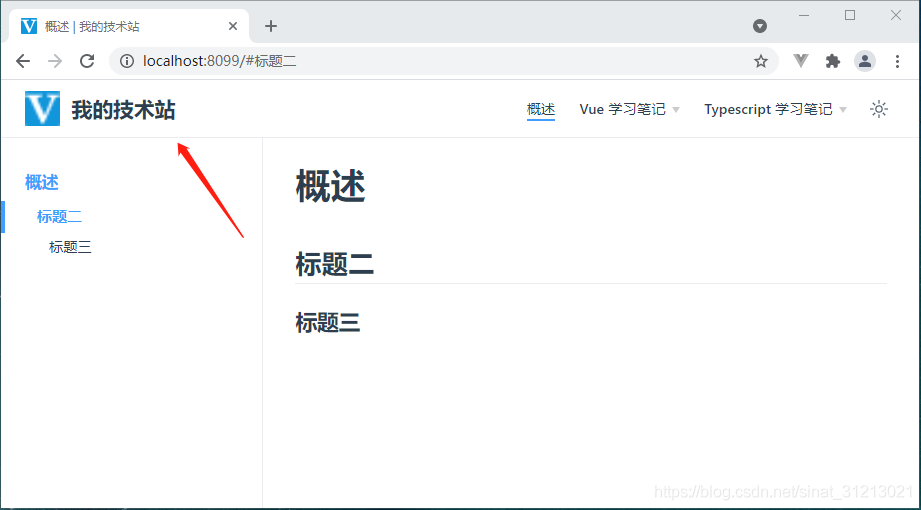This screenshot has height=510, width=921.
Task: Click 概述 link in the sidebar
Action: (42, 182)
